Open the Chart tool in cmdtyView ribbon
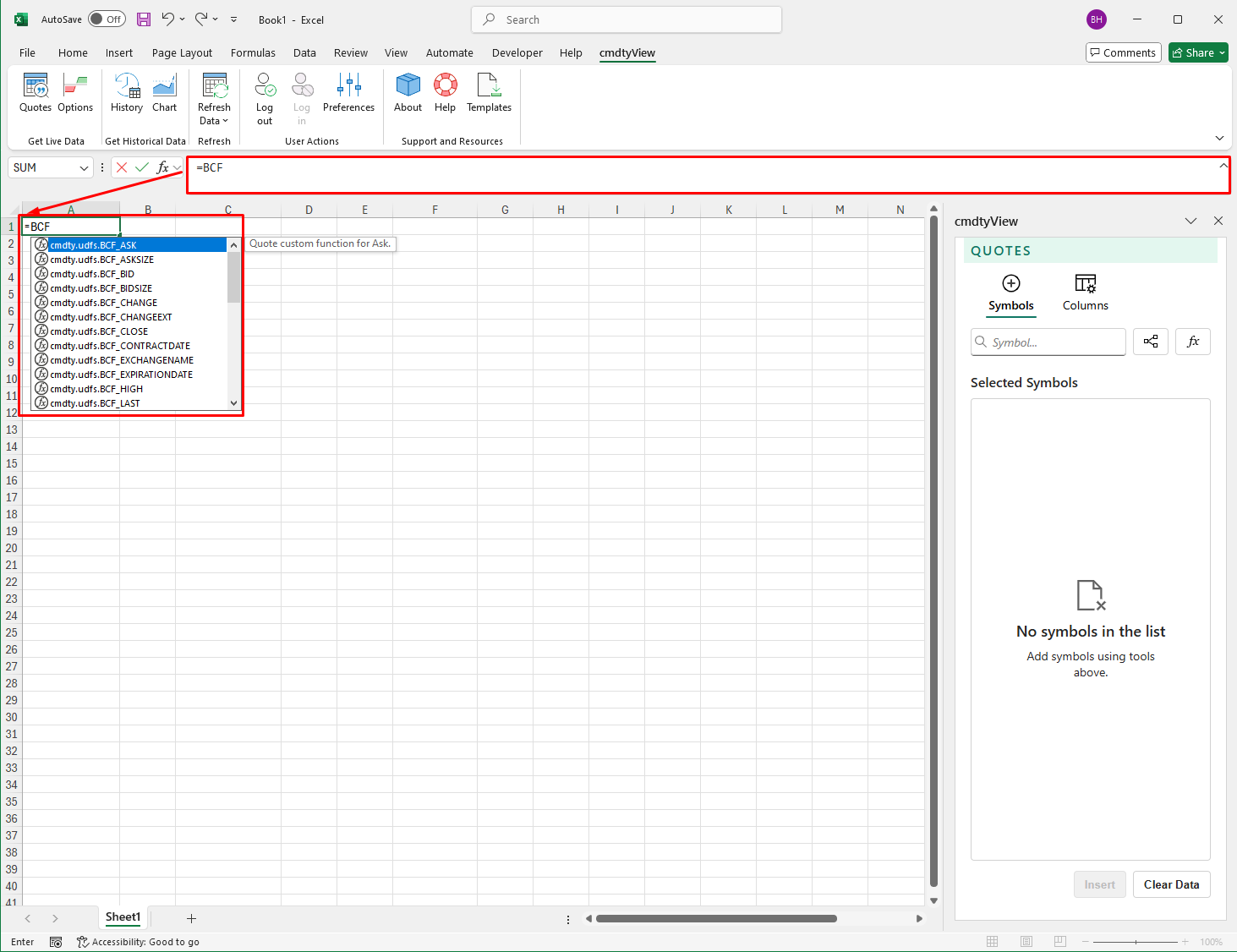 [164, 93]
